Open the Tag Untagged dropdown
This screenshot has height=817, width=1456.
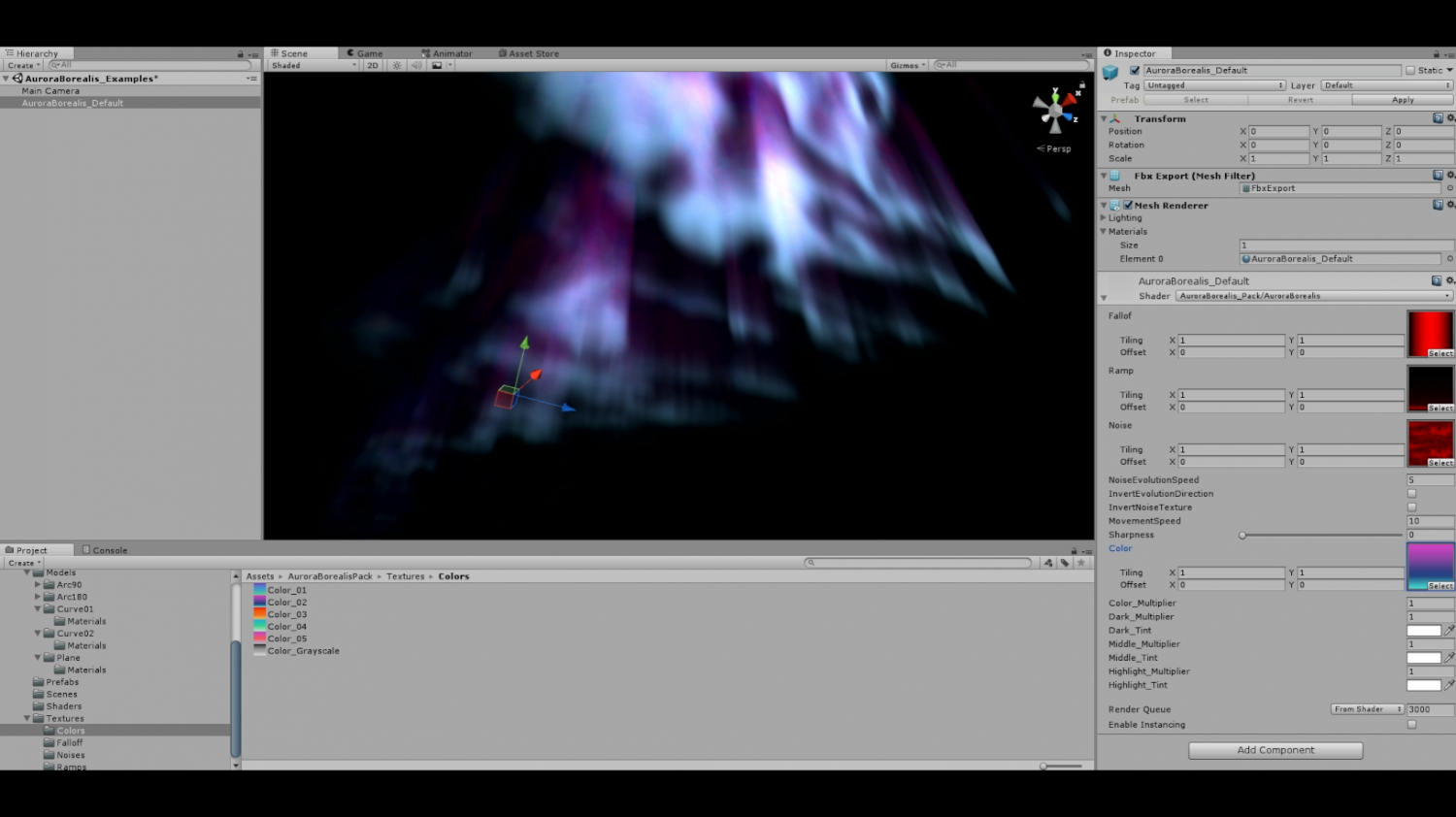[1215, 85]
